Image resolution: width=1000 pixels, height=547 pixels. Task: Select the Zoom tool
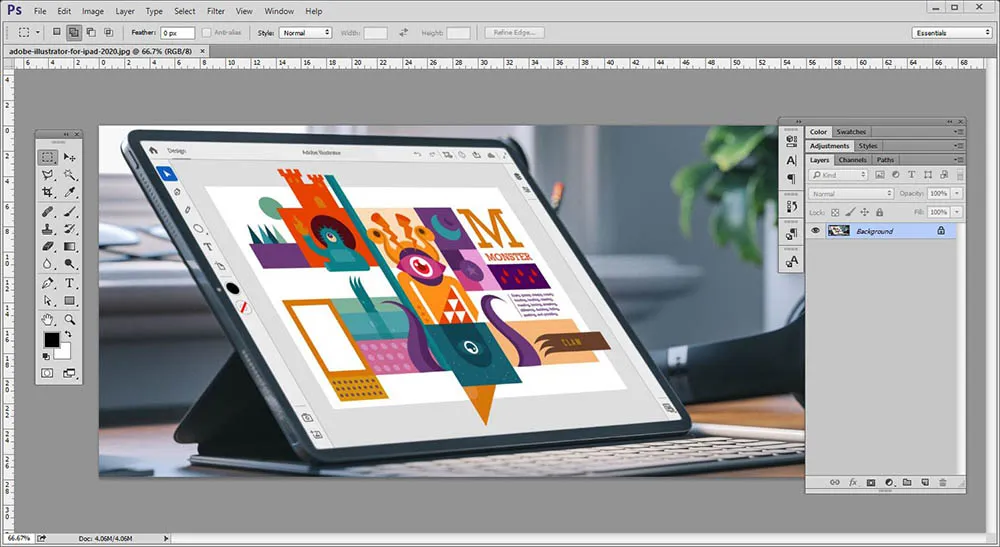coord(70,319)
